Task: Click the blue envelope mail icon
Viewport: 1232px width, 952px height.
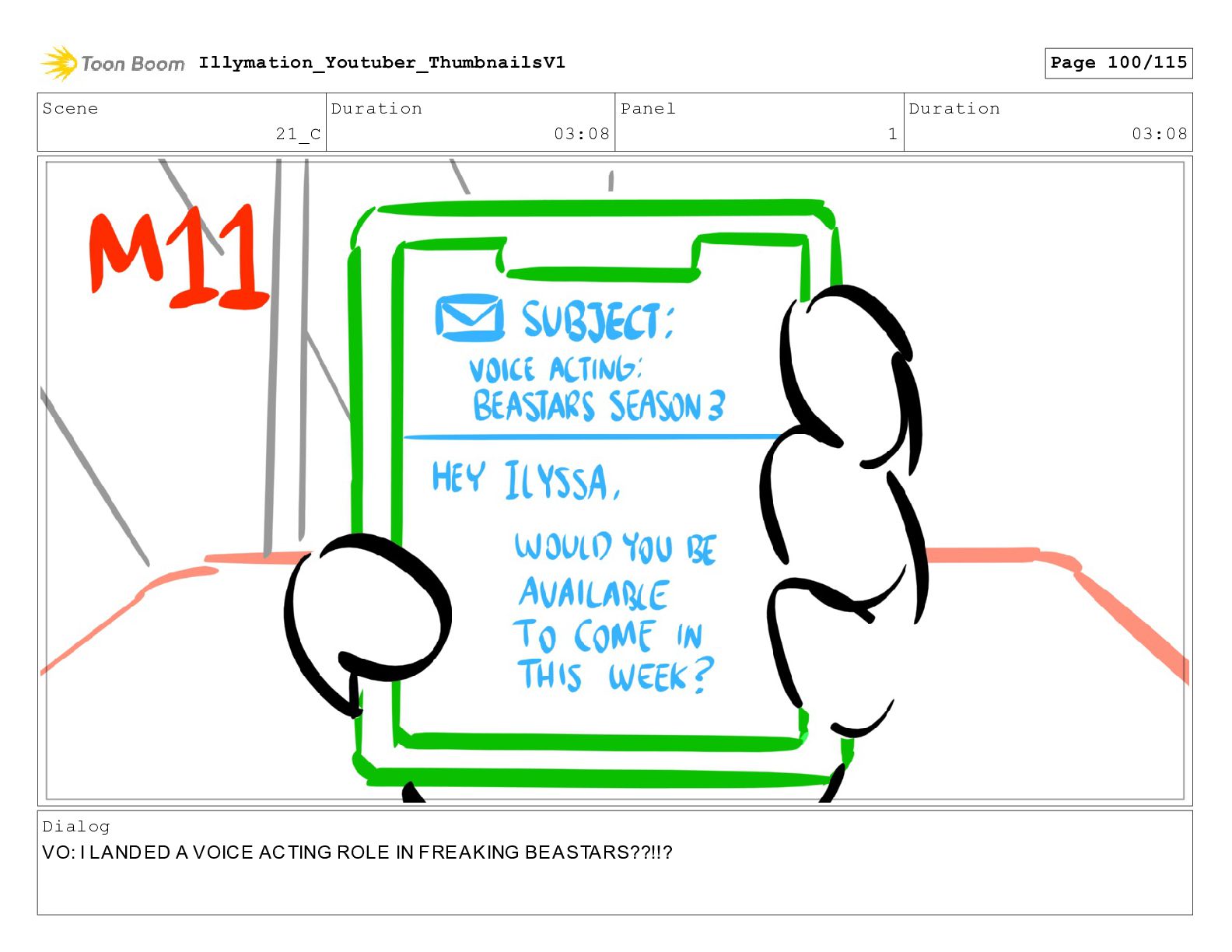Action: tap(469, 318)
